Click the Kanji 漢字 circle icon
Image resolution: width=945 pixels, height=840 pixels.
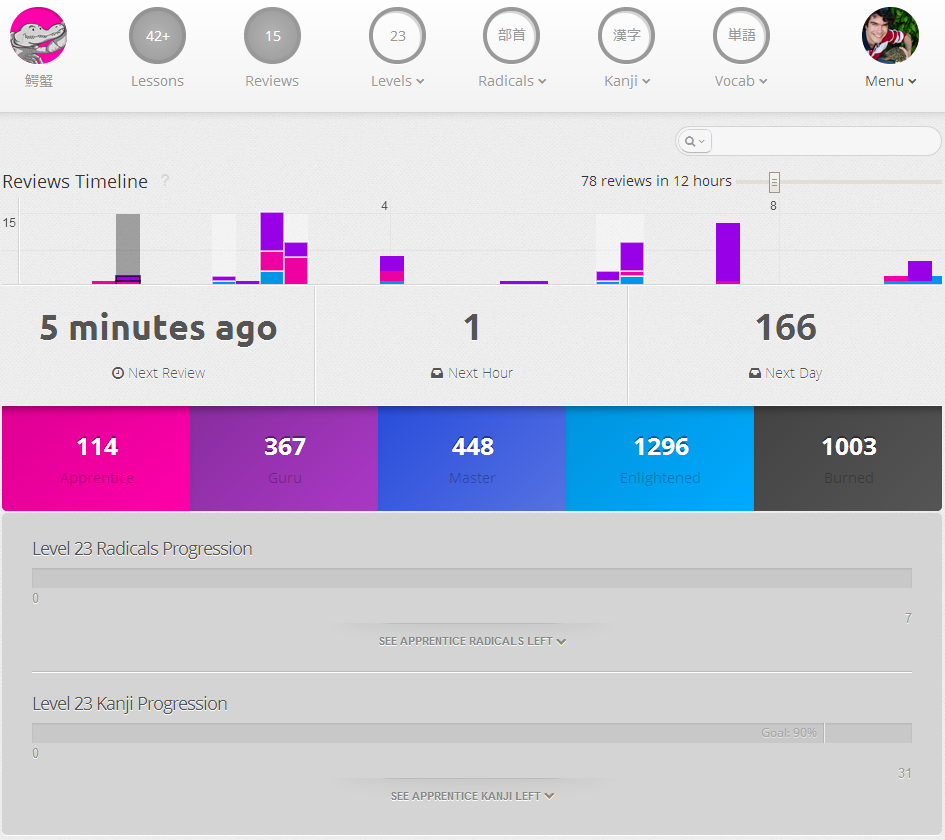[627, 36]
